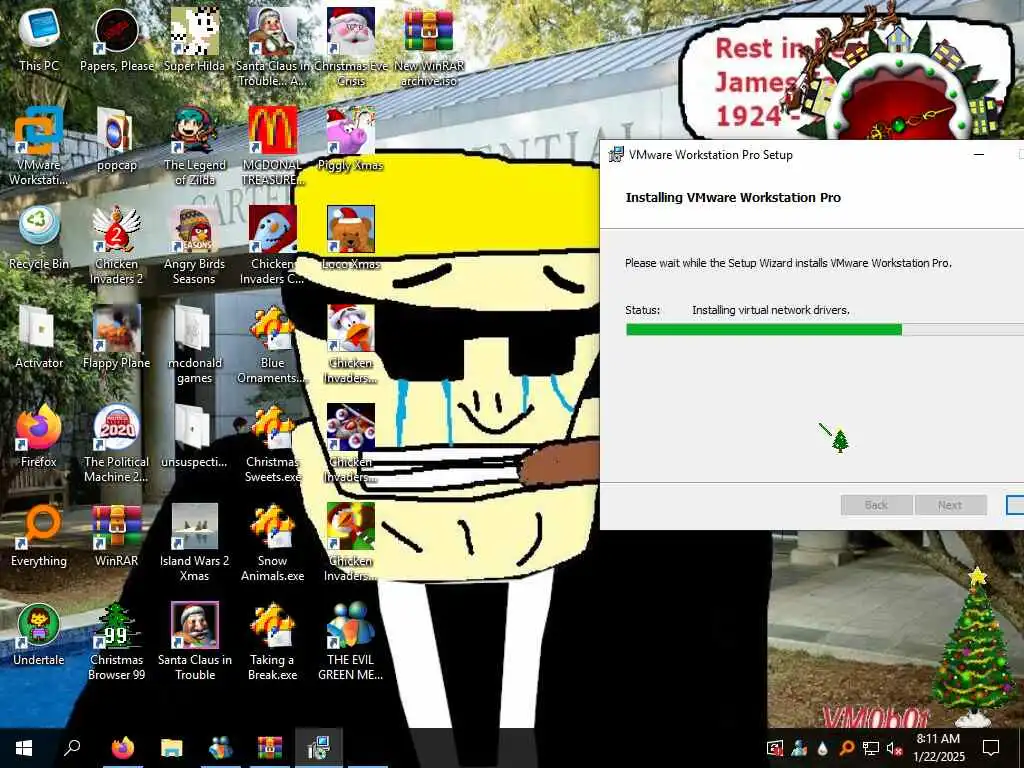Screen dimensions: 1024x768
Task: Open the network tray icon
Action: tap(870, 748)
